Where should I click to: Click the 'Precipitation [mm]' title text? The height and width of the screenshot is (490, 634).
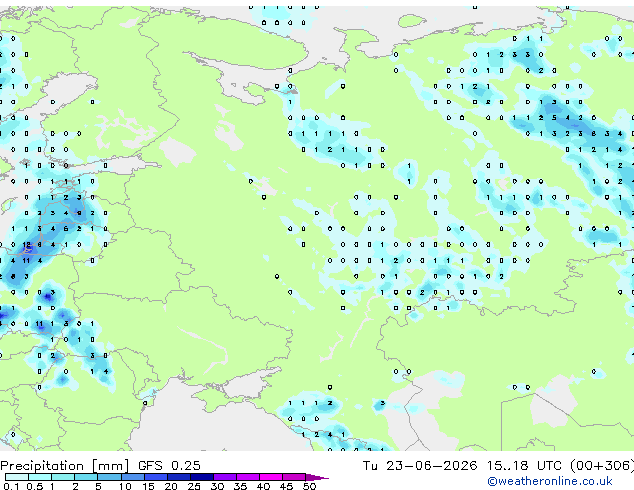65,466
